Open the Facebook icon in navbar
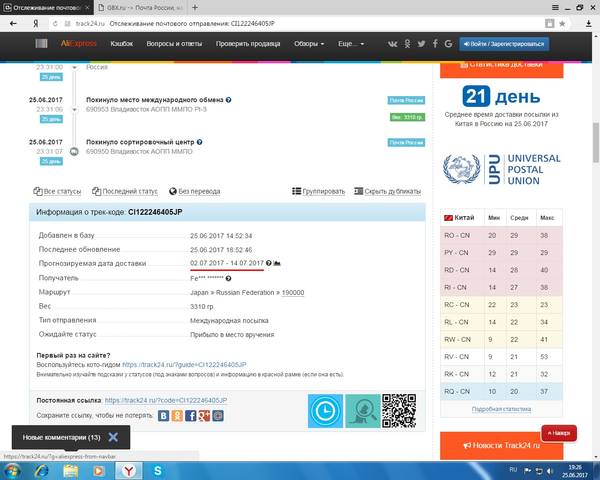The width and height of the screenshot is (600, 480). click(x=435, y=44)
